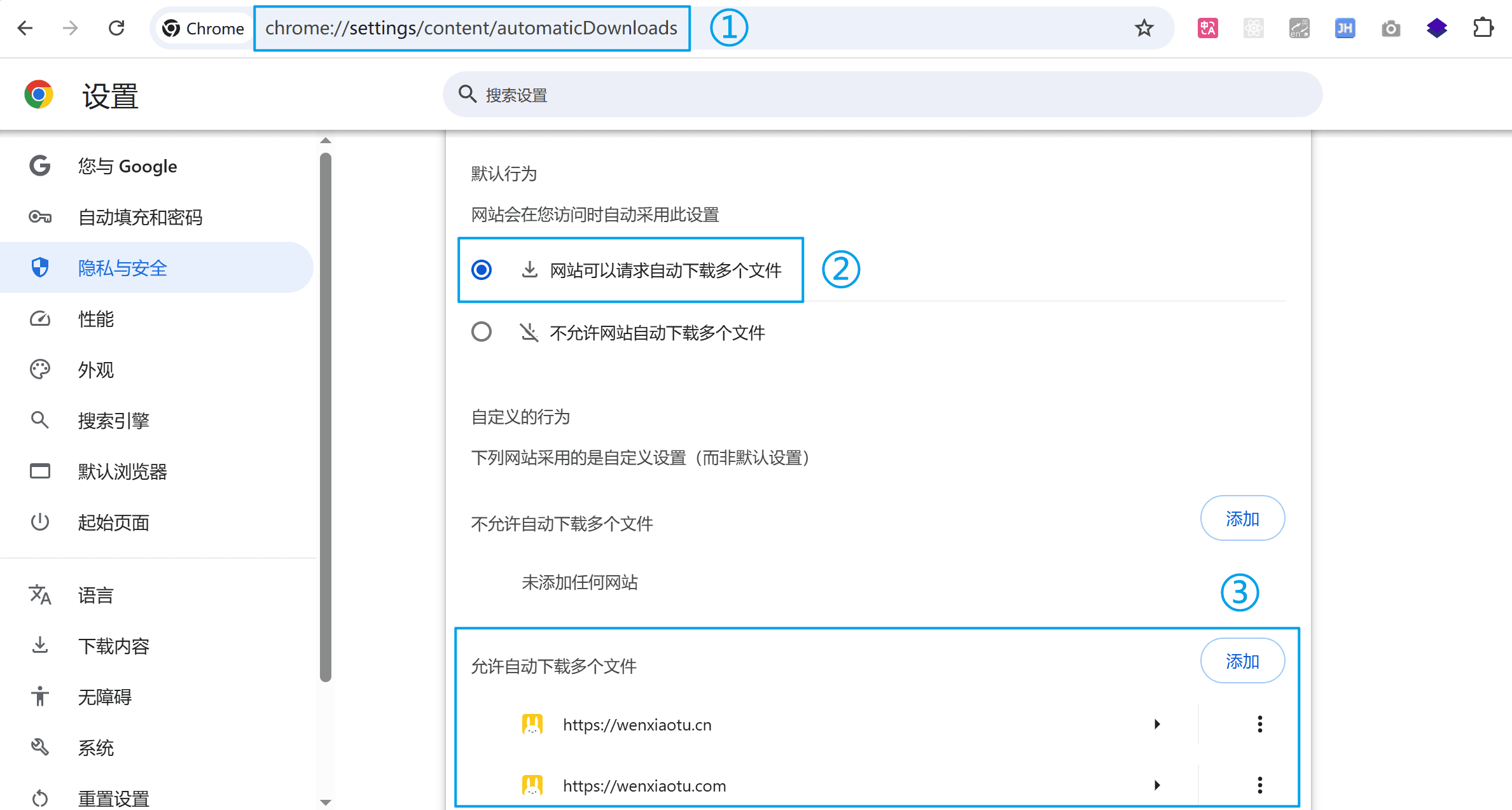The height and width of the screenshot is (810, 1512).
Task: Open the camera screenshot extension
Action: 1391,28
